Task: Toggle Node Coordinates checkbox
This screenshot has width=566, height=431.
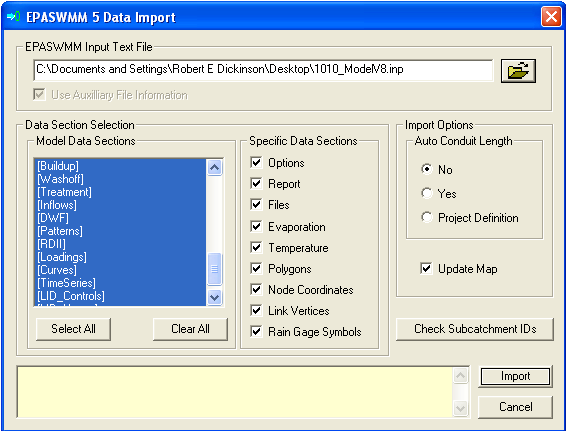Action: 256,289
